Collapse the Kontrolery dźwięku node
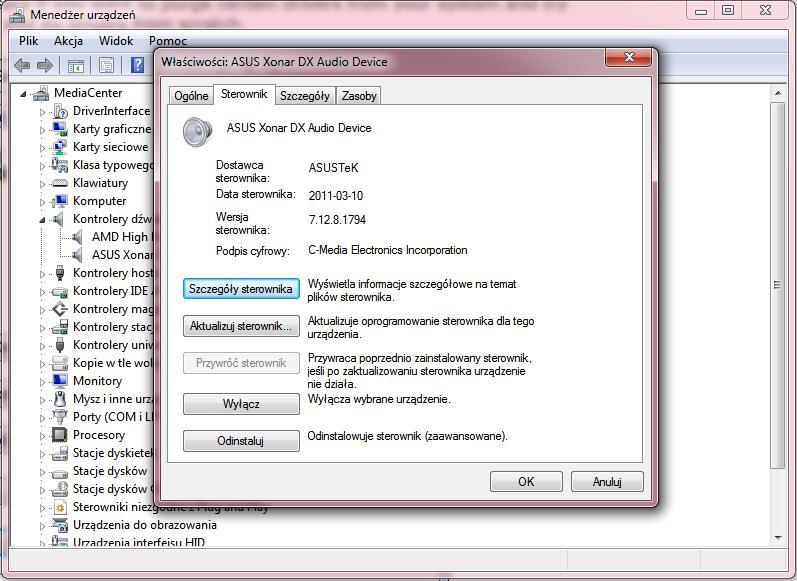The height and width of the screenshot is (581, 797). (x=42, y=220)
